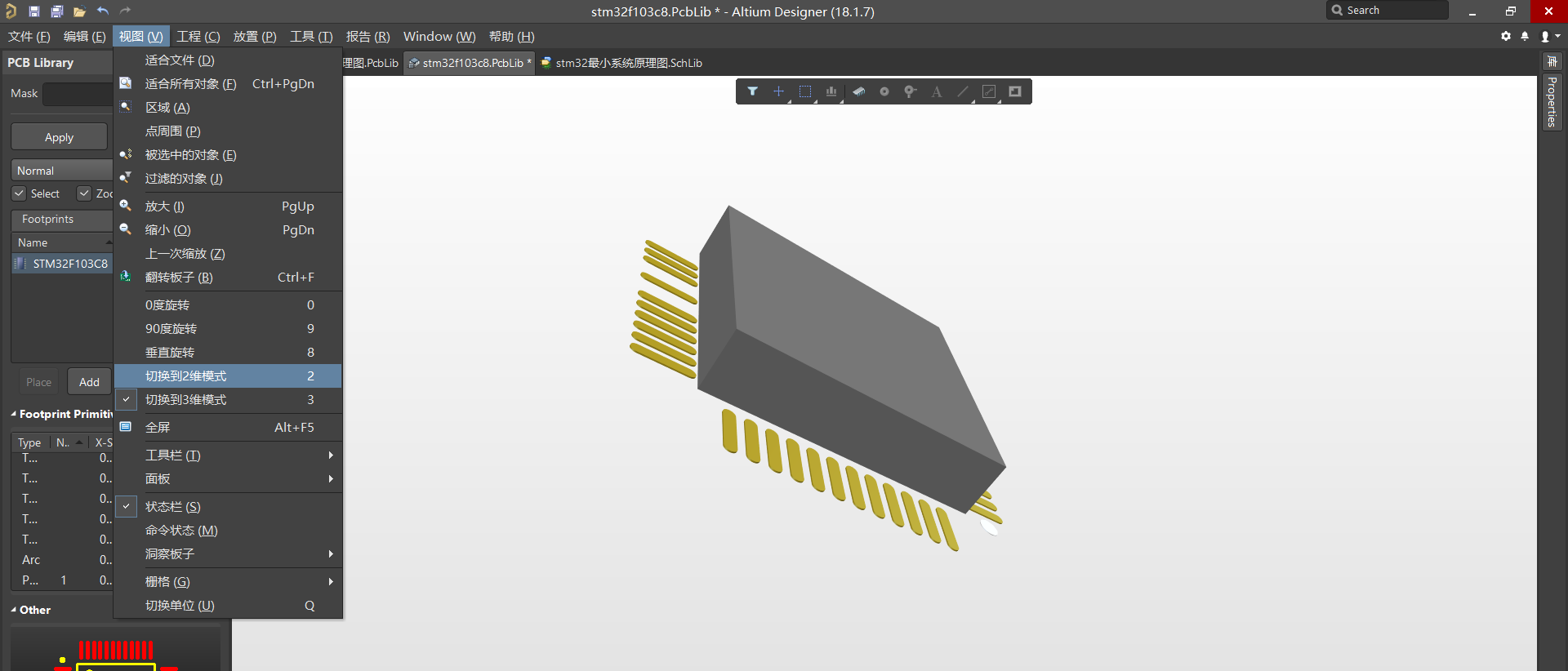Image resolution: width=1568 pixels, height=671 pixels.
Task: Click the Altium Designer logo icon
Action: [x=11, y=11]
